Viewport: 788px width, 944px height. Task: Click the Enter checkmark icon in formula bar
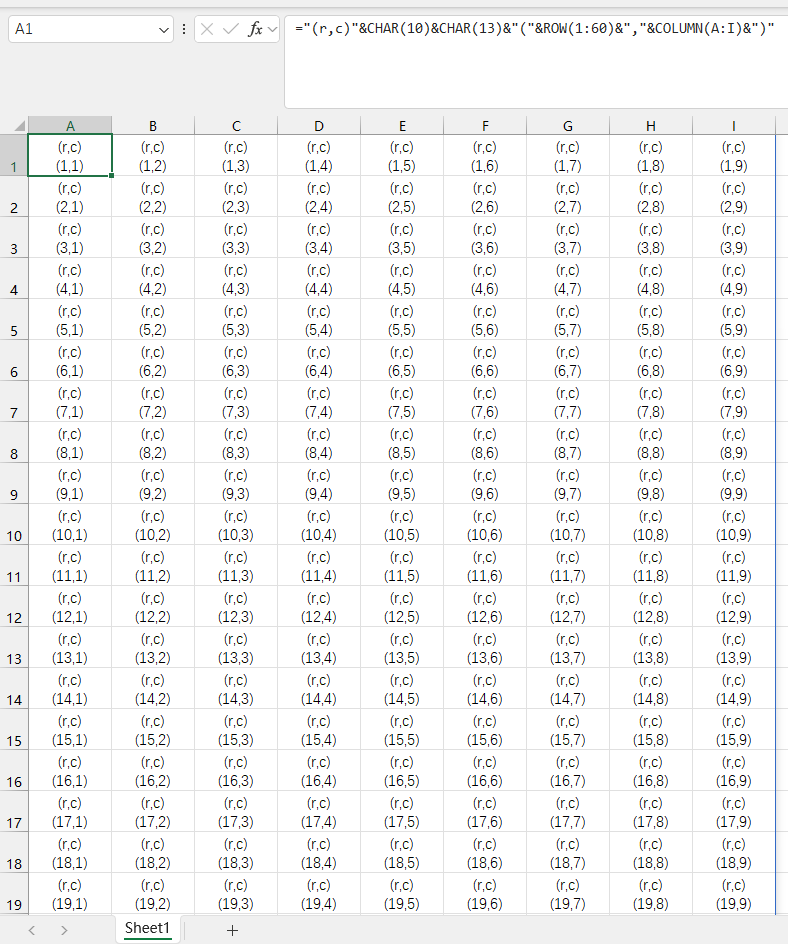(x=231, y=30)
